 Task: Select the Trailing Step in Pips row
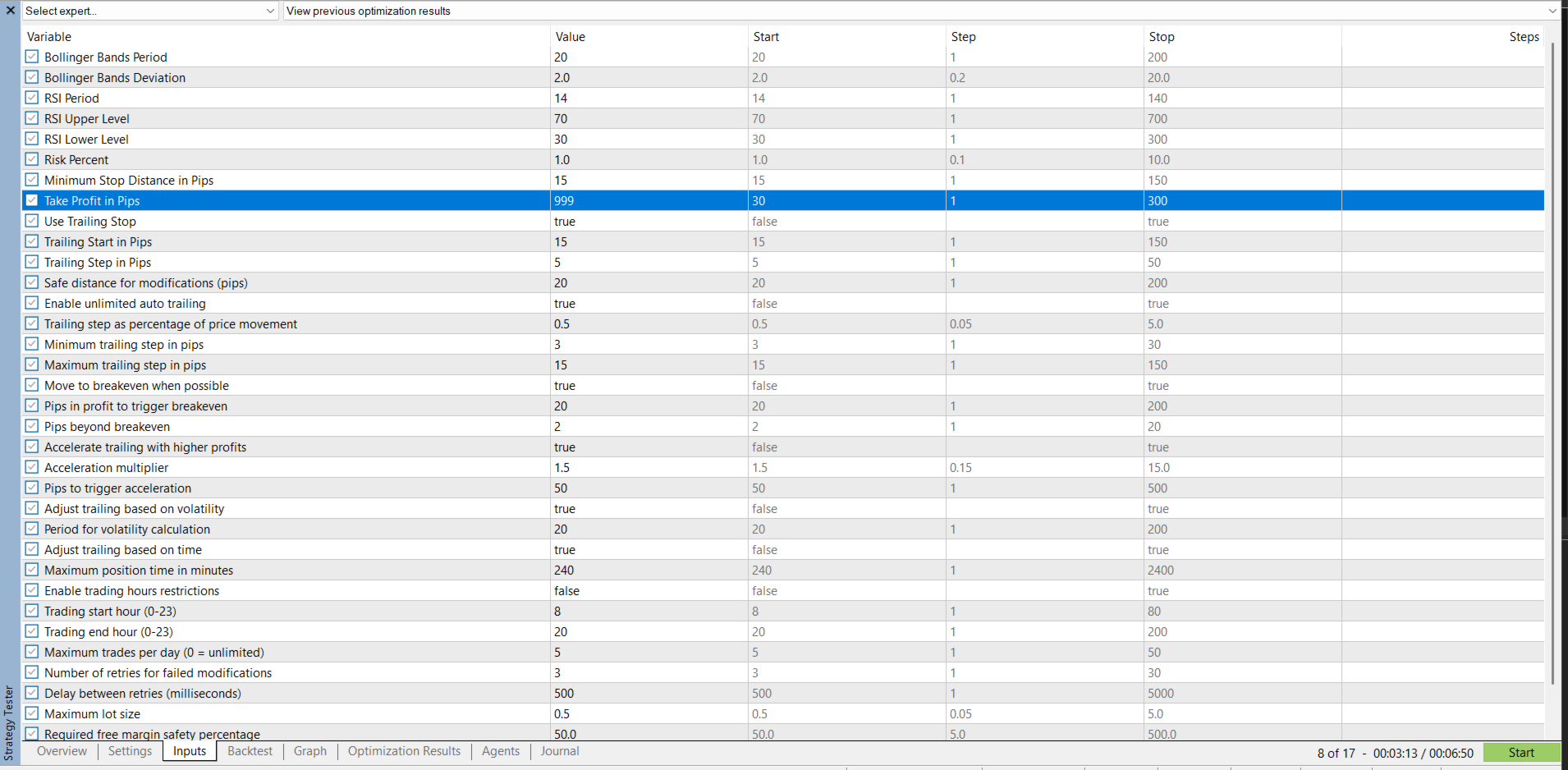point(783,262)
